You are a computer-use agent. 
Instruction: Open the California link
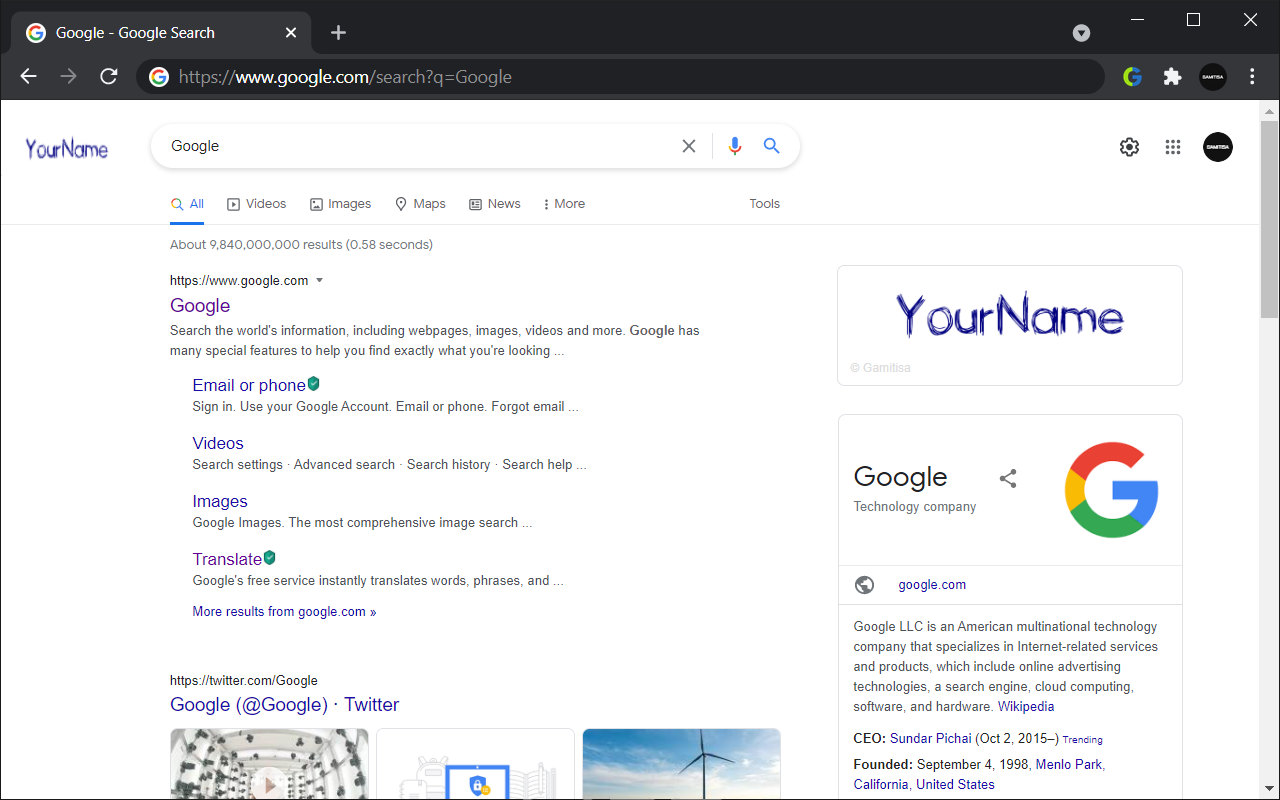pos(880,785)
